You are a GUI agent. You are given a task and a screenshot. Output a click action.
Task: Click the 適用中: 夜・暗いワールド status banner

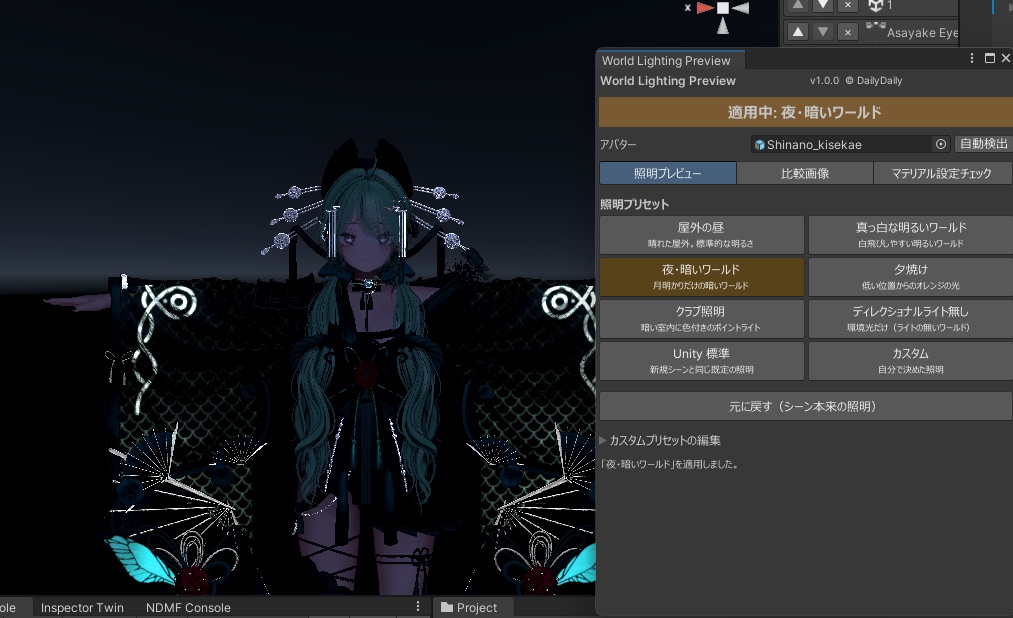[805, 112]
